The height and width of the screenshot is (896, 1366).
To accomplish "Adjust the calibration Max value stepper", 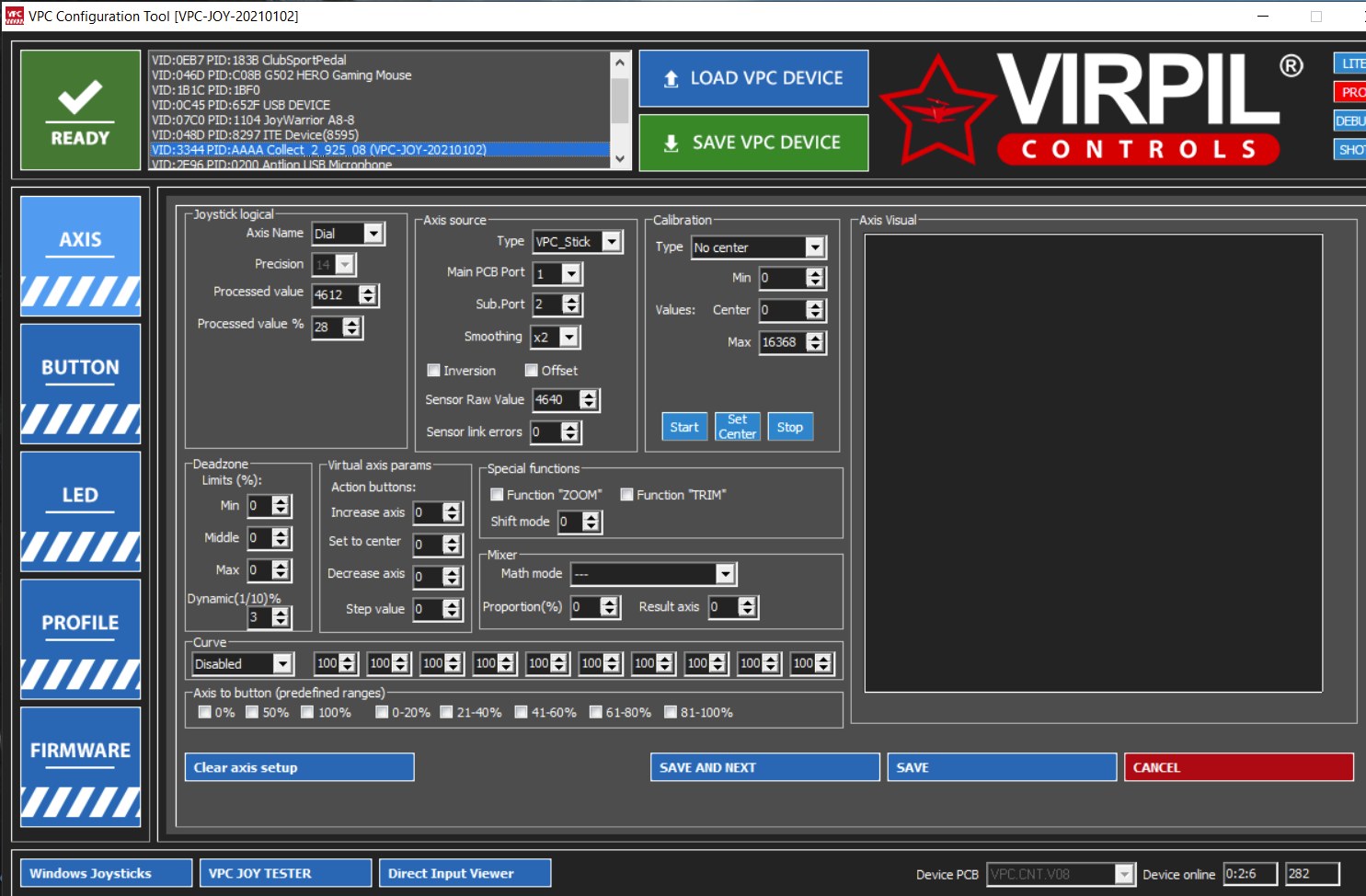I will [x=815, y=342].
